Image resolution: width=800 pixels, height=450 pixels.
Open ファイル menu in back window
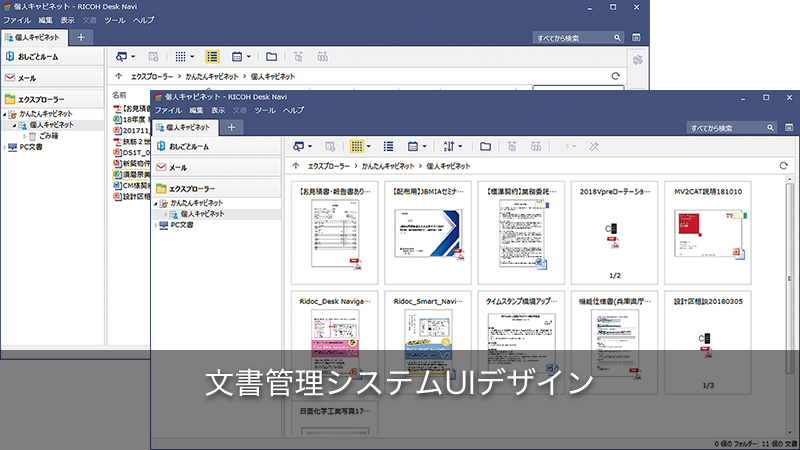pyautogui.click(x=17, y=20)
